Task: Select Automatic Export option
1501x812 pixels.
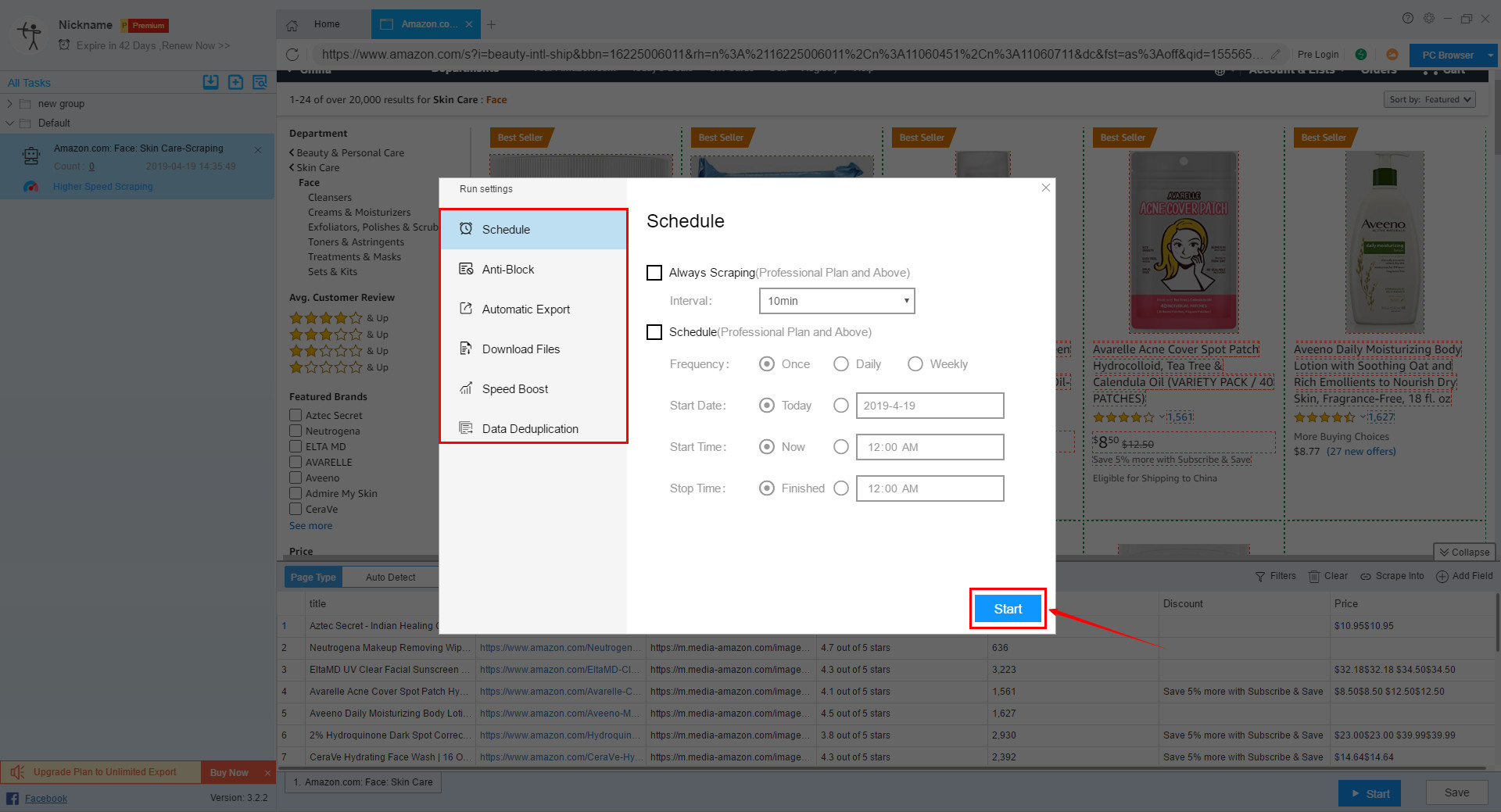Action: pyautogui.click(x=533, y=309)
